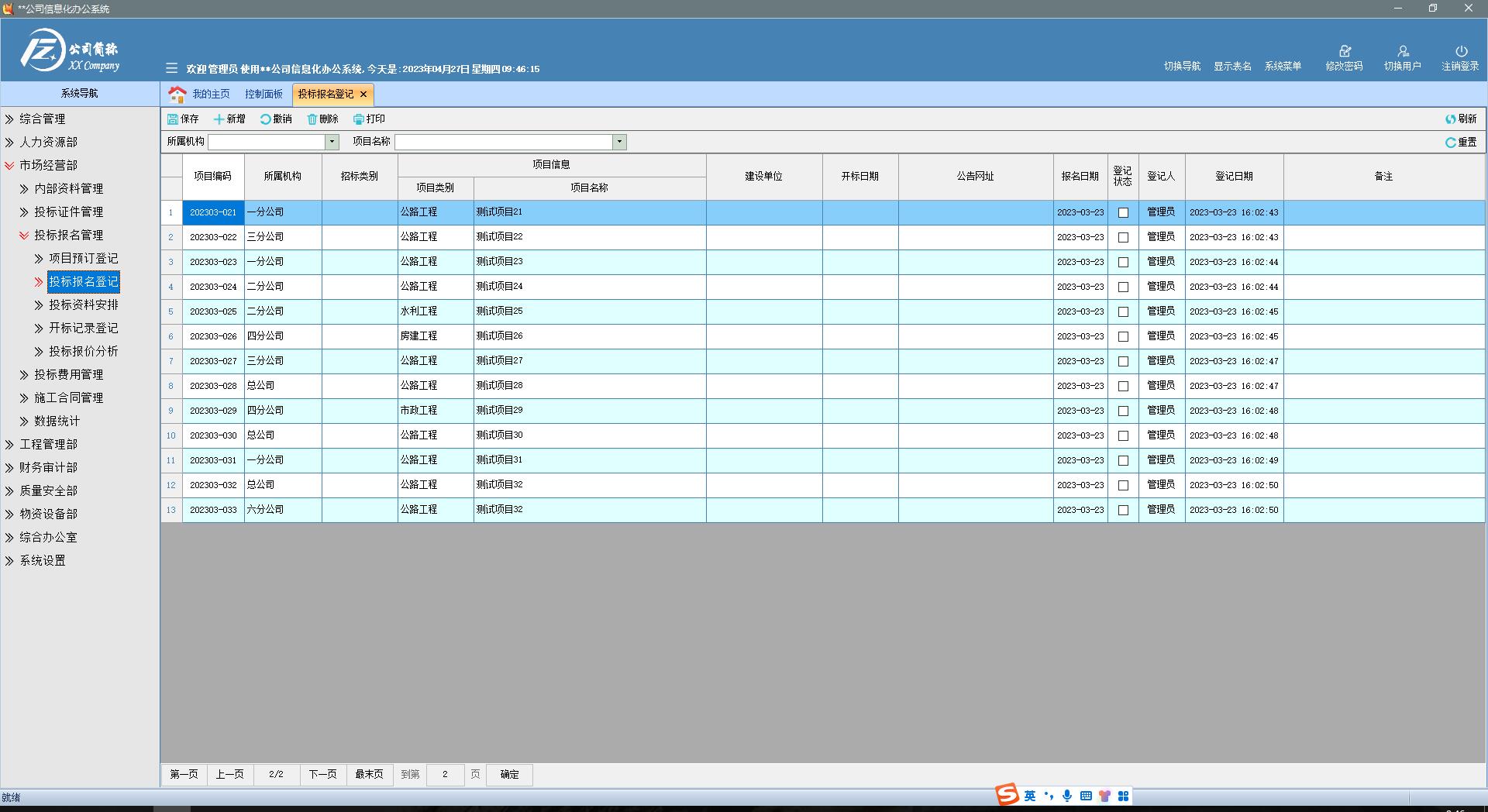
Task: Toggle registration status checkbox for 测试项目21
Action: click(x=1123, y=213)
